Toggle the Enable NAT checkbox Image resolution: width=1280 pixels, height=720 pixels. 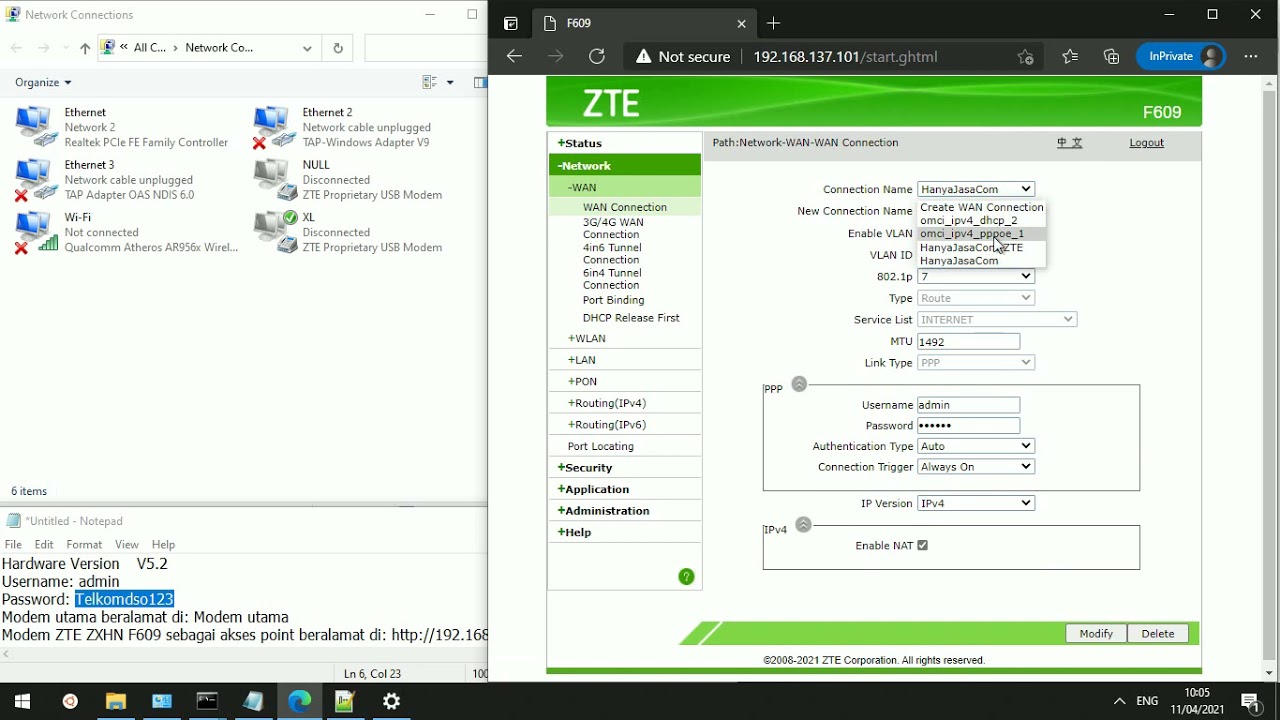922,545
